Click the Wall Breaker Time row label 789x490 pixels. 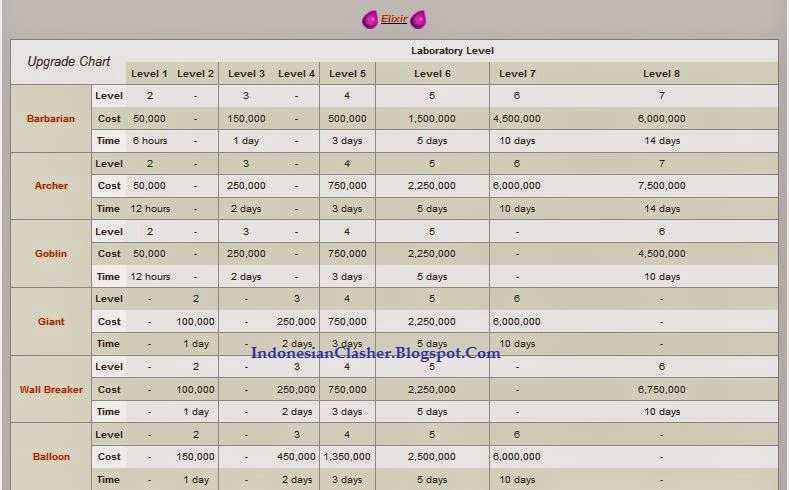(108, 412)
